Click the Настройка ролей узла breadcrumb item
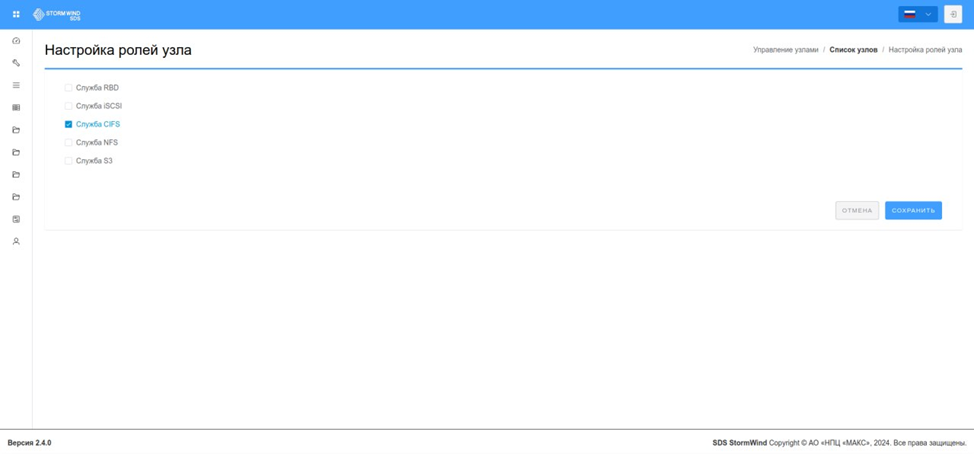 [926, 50]
